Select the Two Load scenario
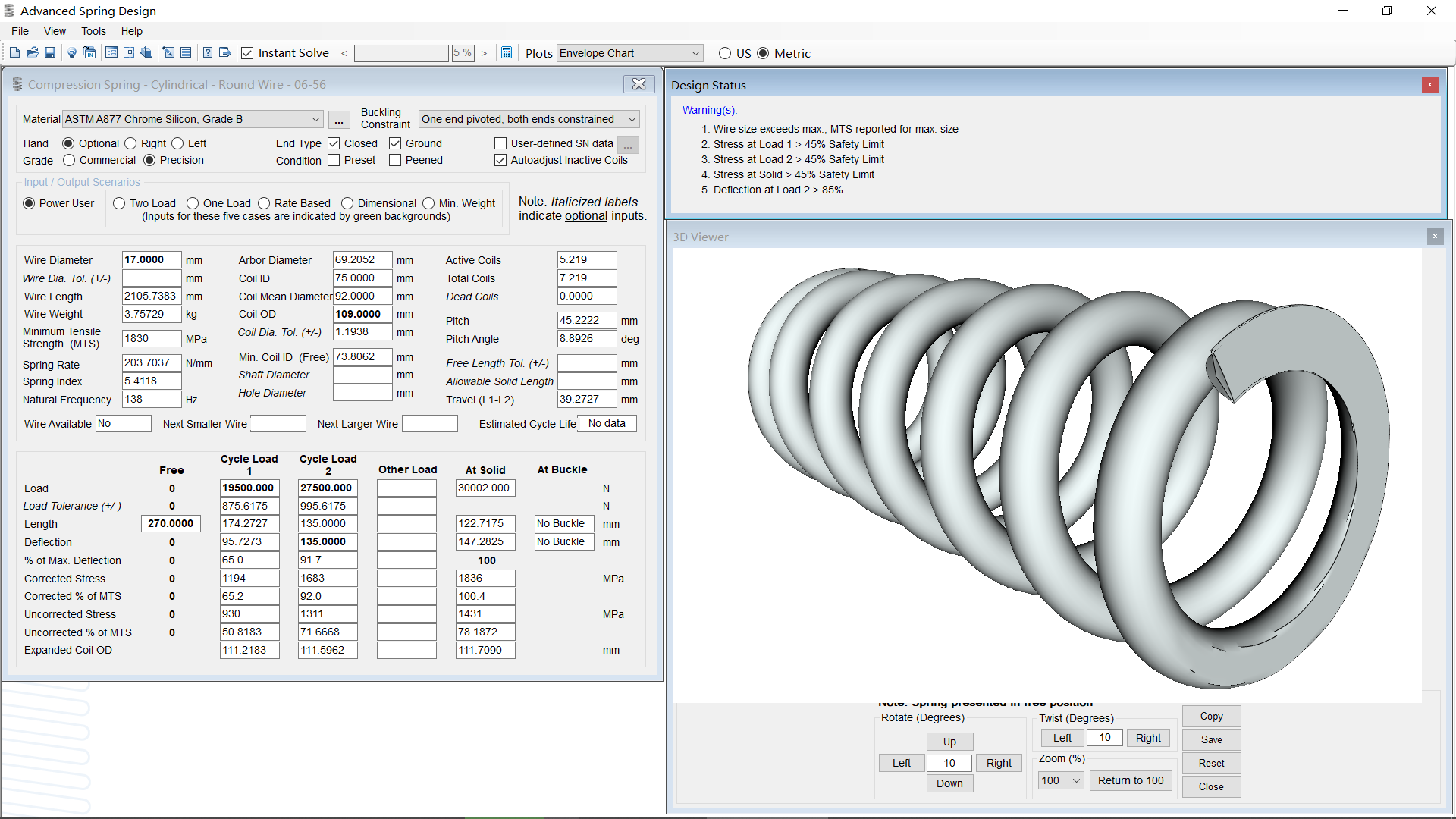Image resolution: width=1456 pixels, height=819 pixels. (119, 203)
